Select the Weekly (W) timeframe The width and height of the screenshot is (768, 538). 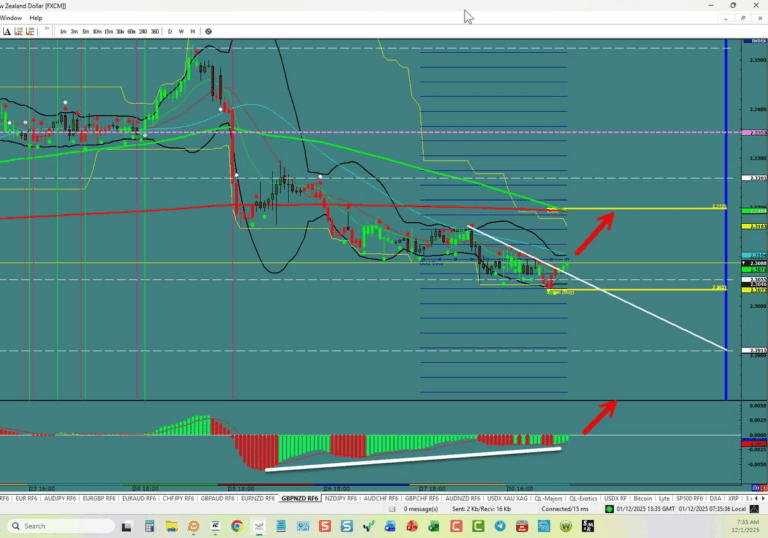tap(181, 31)
